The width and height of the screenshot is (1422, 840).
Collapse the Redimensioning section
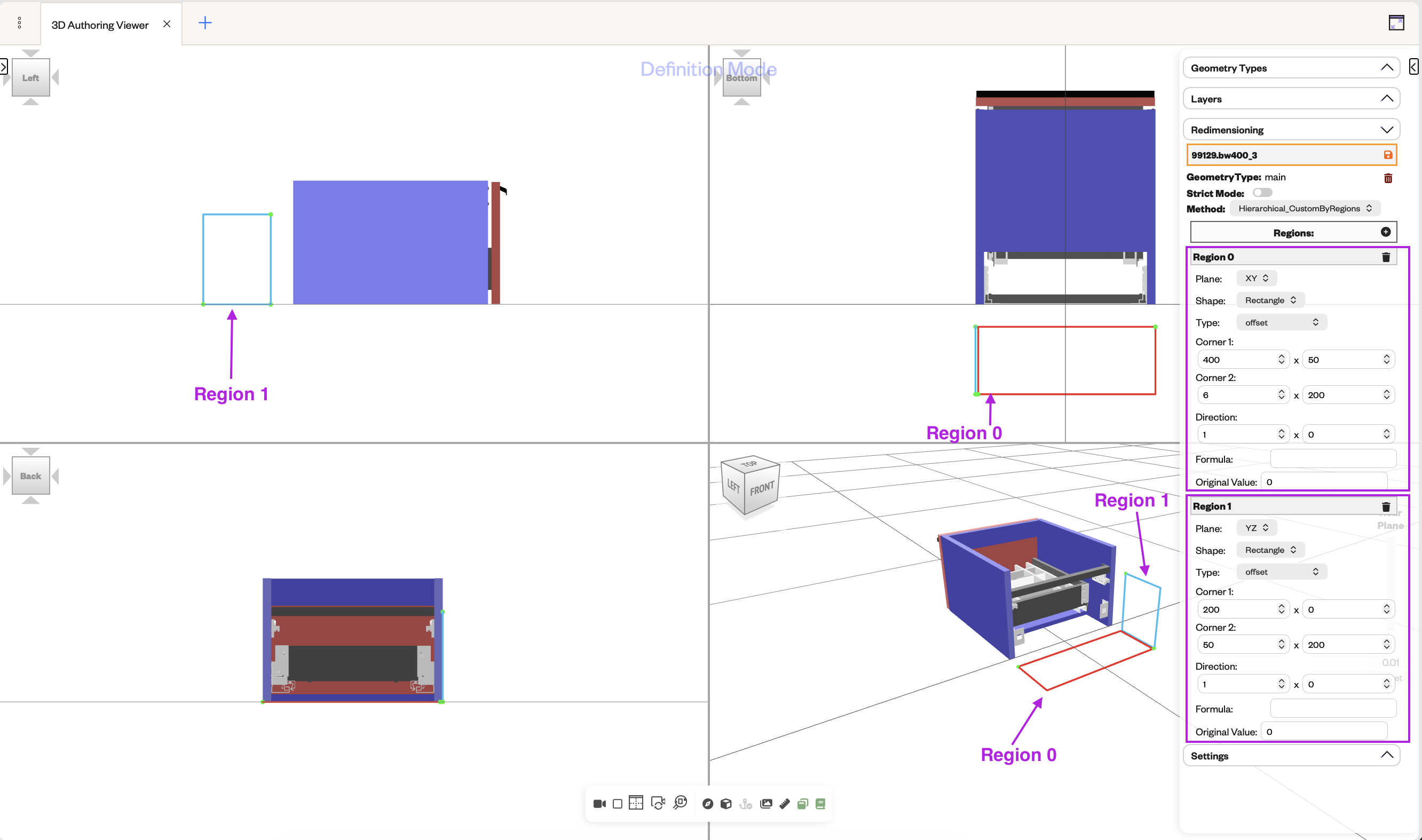[1291, 130]
